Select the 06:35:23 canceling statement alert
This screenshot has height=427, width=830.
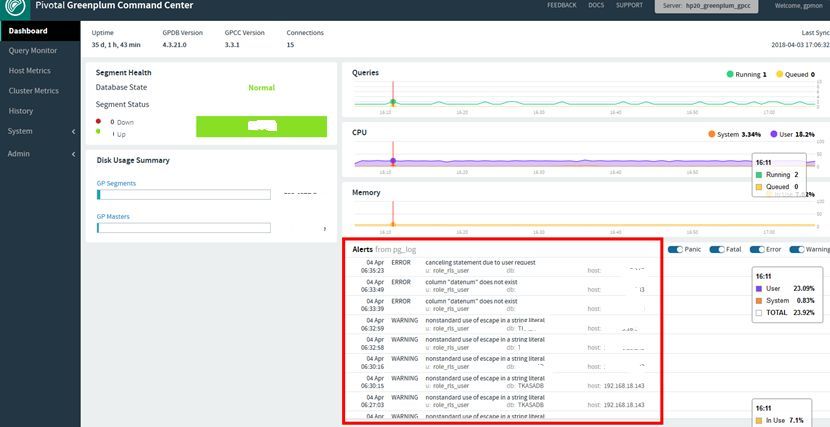tap(502, 267)
